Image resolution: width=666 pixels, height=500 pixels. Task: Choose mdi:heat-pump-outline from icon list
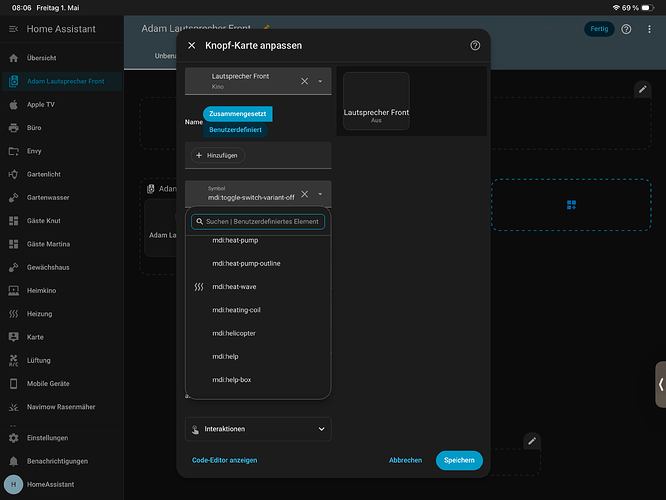coord(258,263)
